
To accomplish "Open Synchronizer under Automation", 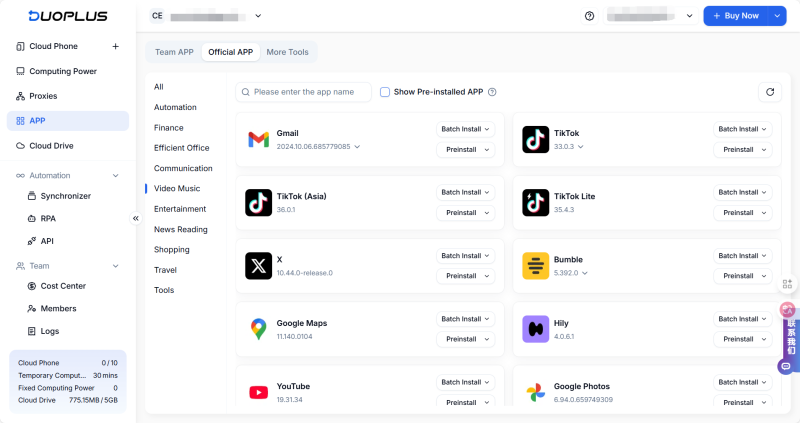I will click(x=66, y=196).
